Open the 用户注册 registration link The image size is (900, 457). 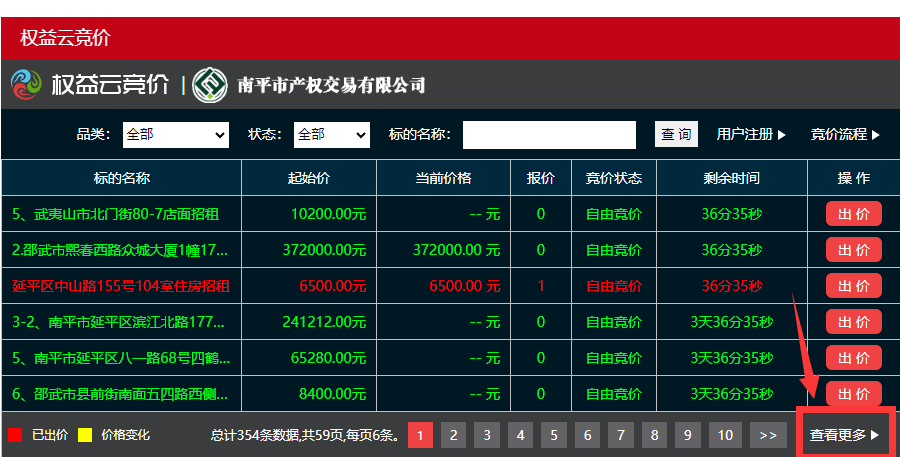(751, 134)
